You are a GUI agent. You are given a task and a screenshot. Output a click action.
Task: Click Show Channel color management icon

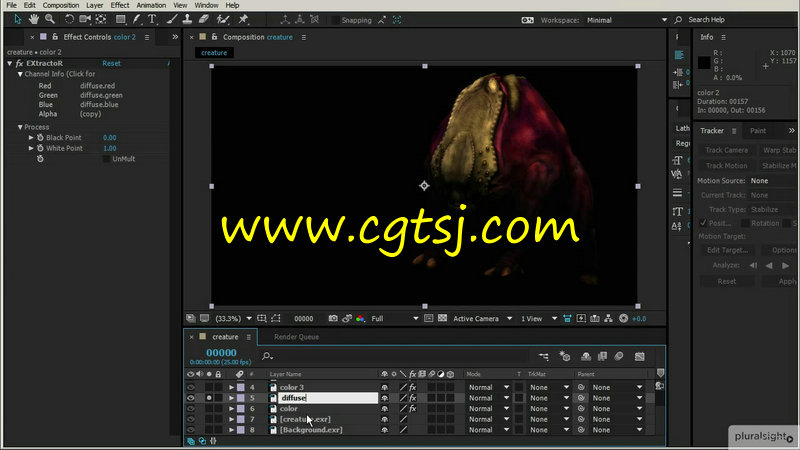coord(360,318)
